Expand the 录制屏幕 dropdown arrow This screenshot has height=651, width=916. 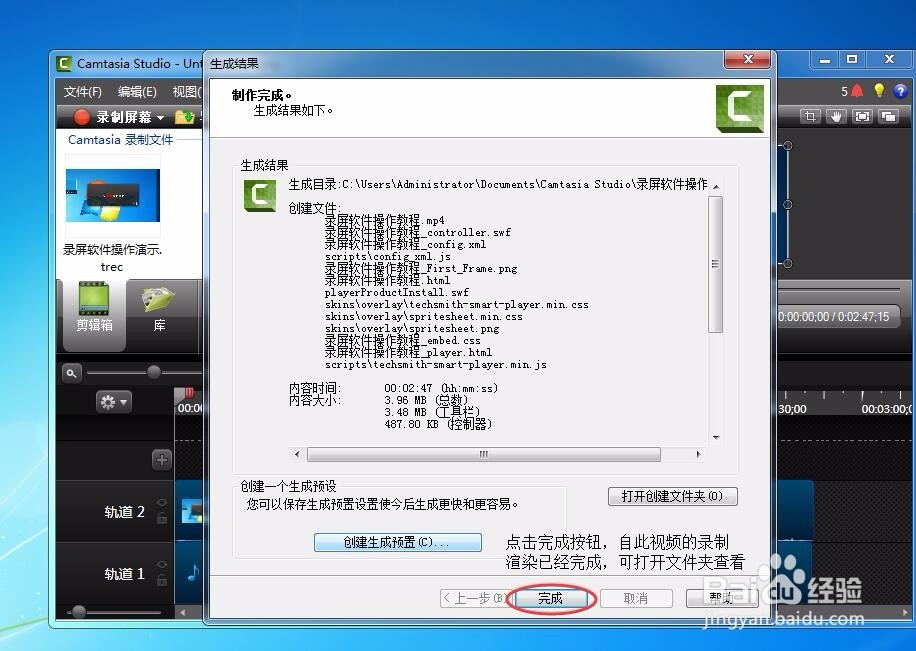161,117
